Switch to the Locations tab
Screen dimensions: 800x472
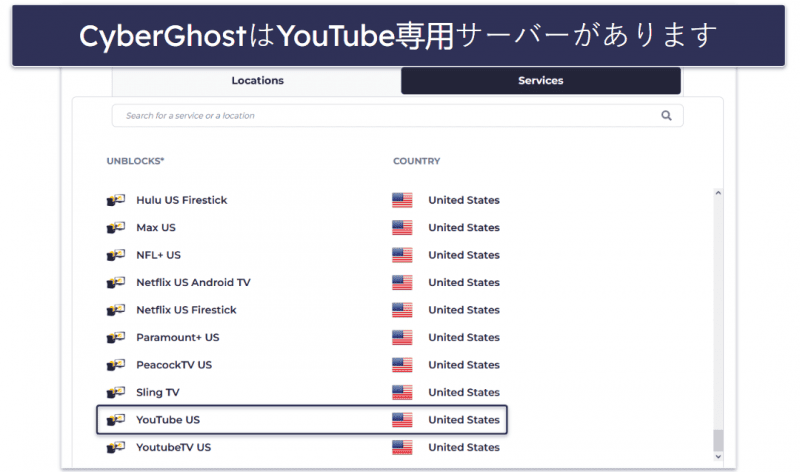(257, 81)
